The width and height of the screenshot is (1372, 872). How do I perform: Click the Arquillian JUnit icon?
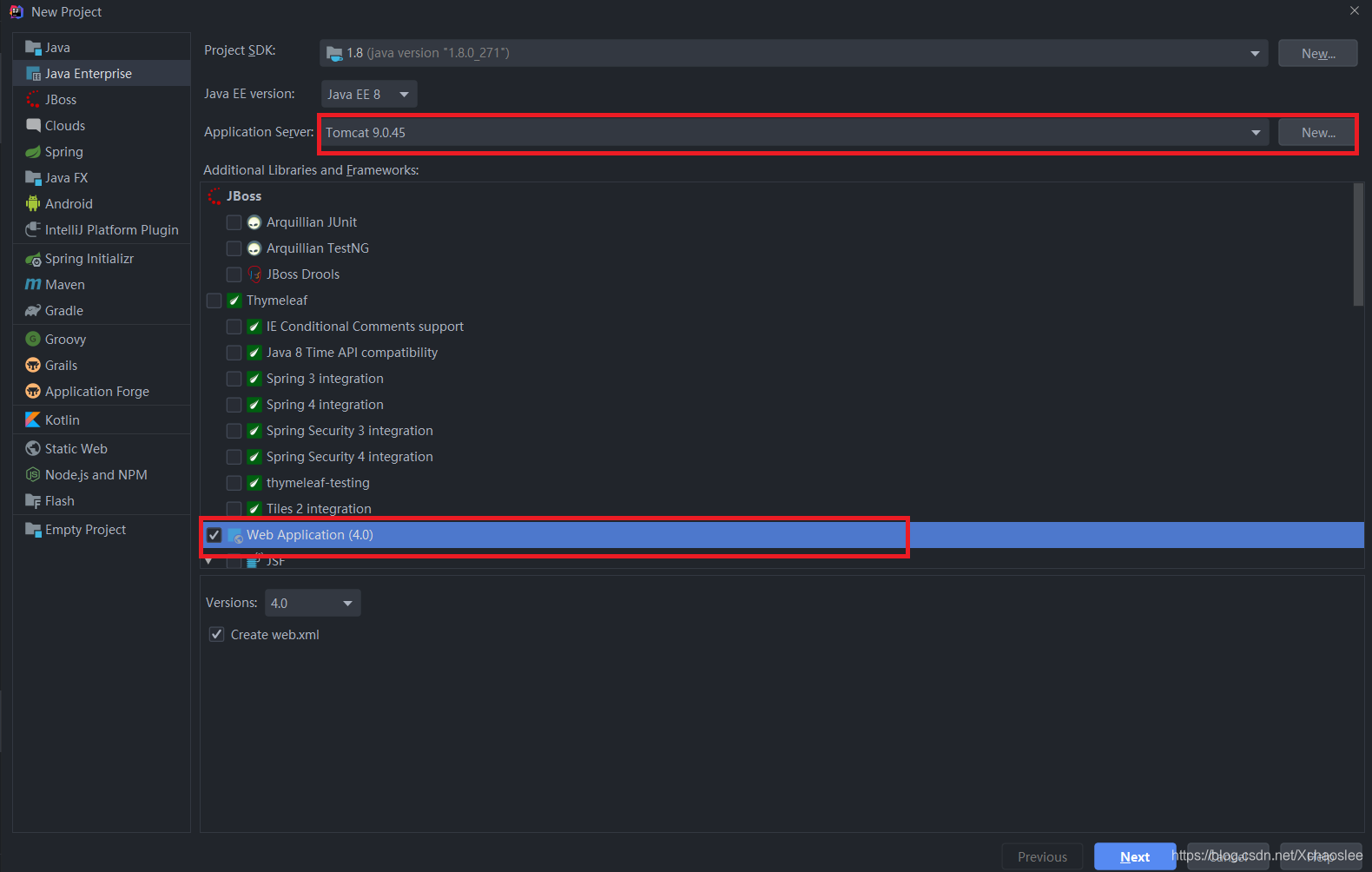point(254,223)
